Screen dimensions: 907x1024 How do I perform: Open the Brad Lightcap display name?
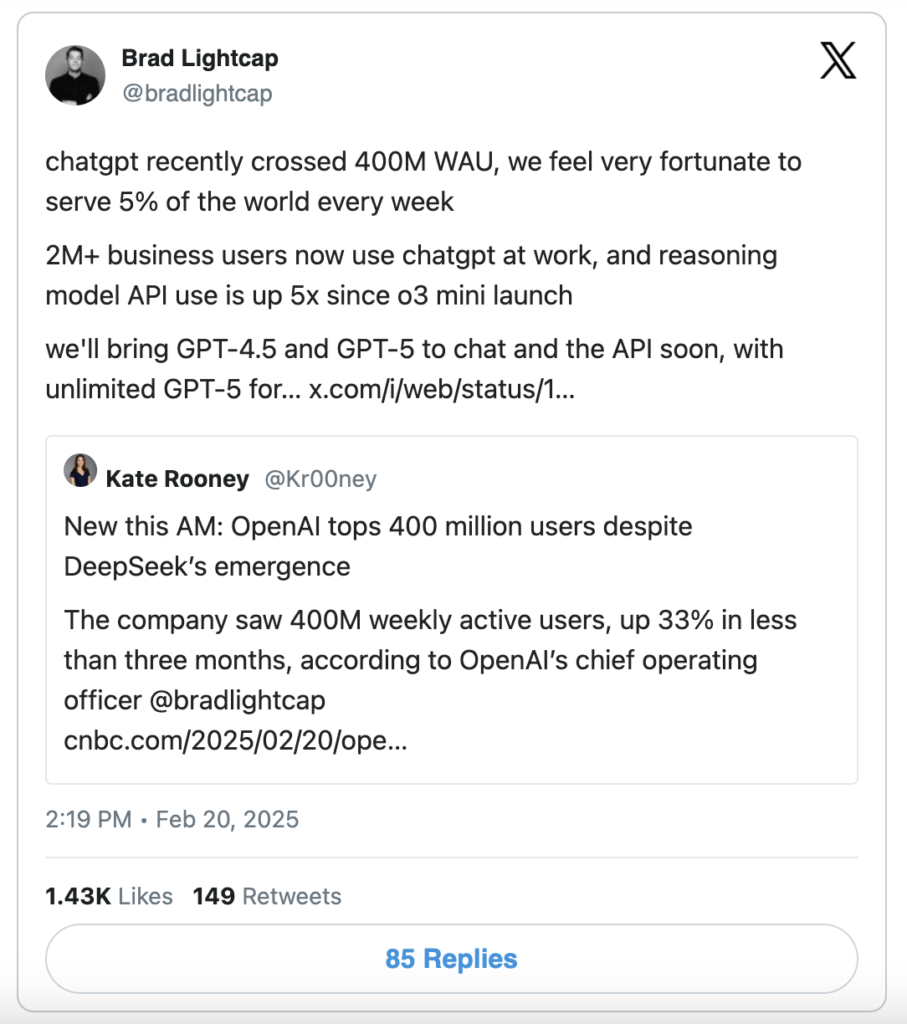200,58
